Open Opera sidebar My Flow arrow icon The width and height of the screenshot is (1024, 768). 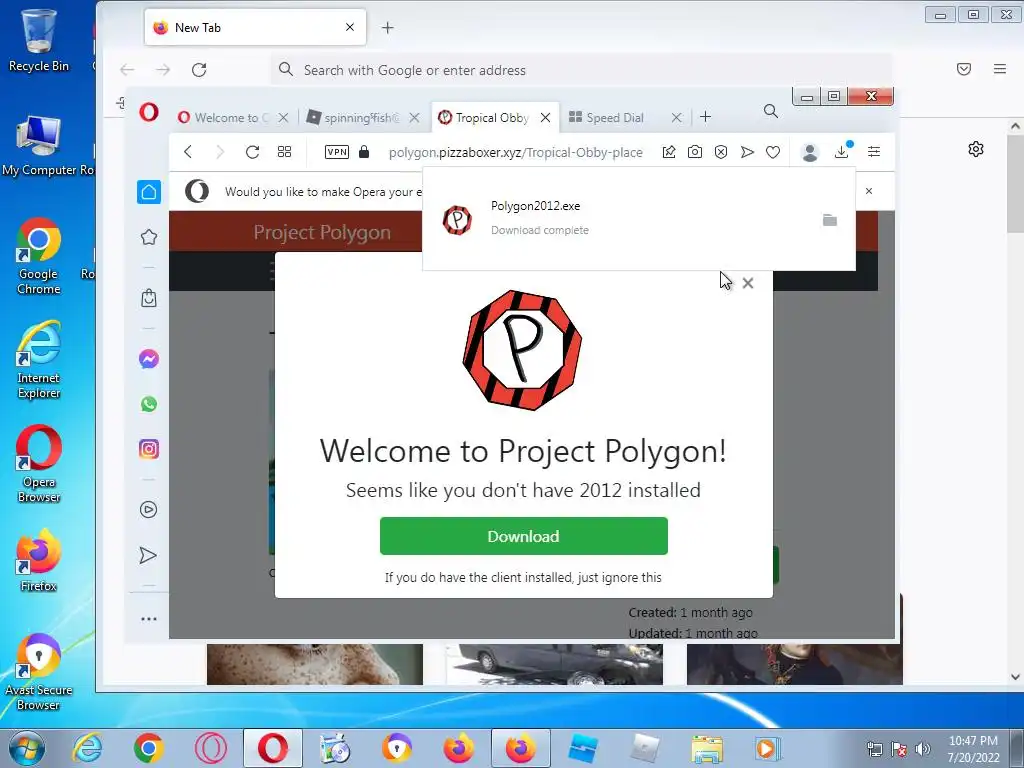pyautogui.click(x=148, y=555)
